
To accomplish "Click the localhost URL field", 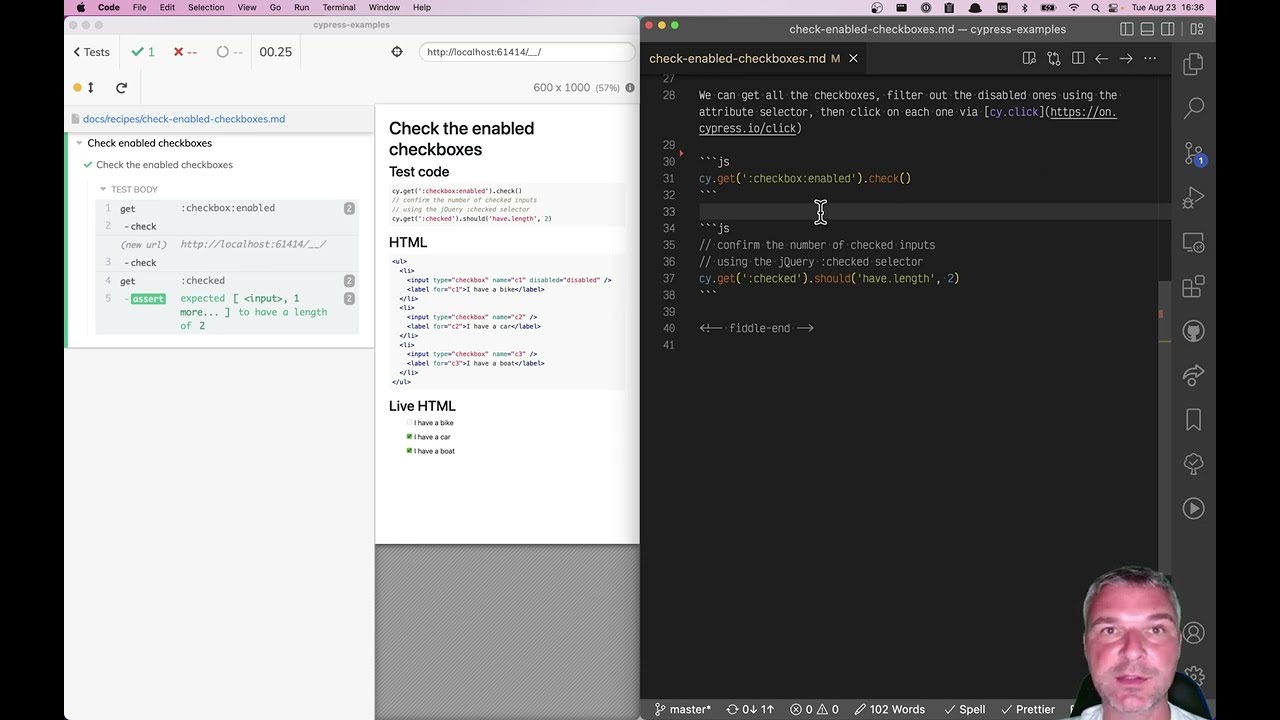I will tap(525, 52).
